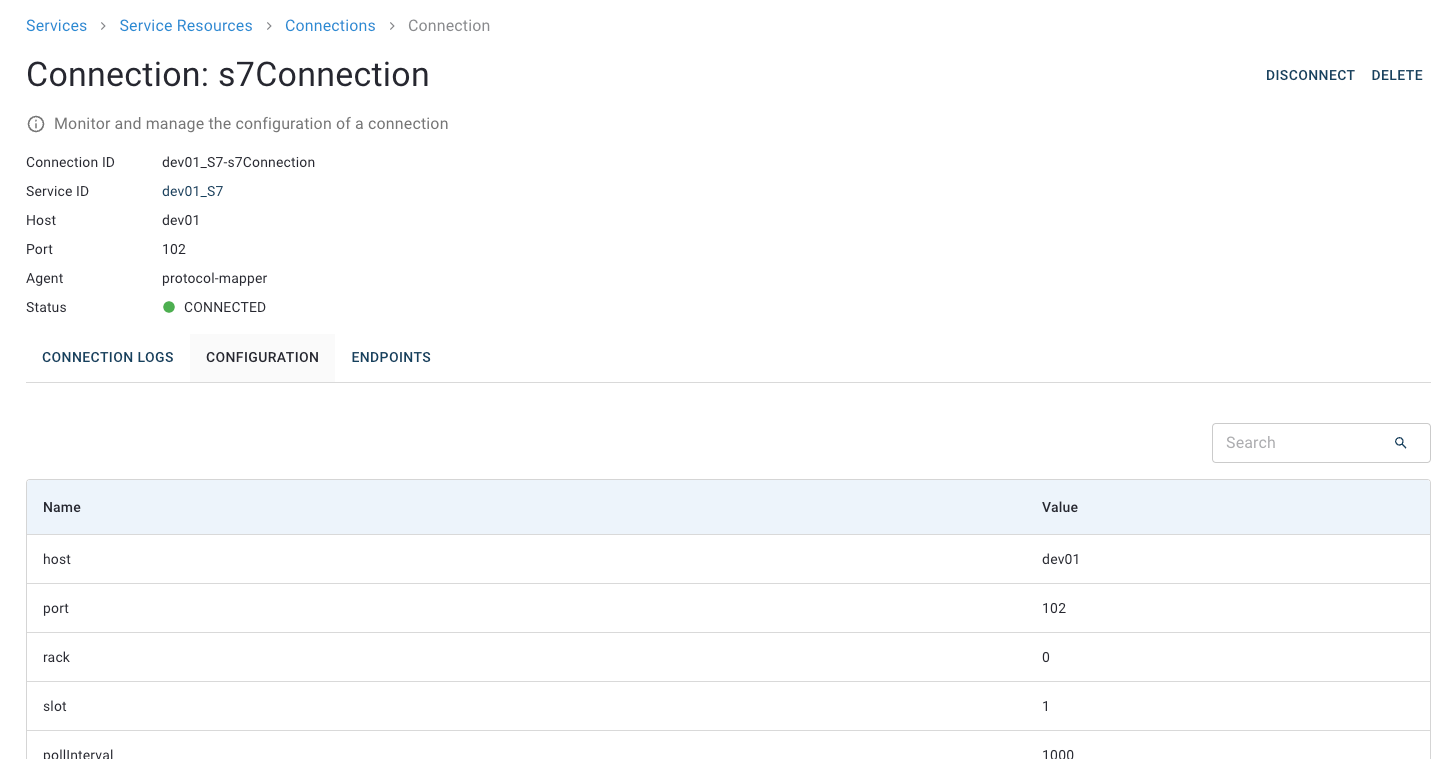This screenshot has width=1433, height=759.
Task: Click the Value column header
Action: (1059, 507)
